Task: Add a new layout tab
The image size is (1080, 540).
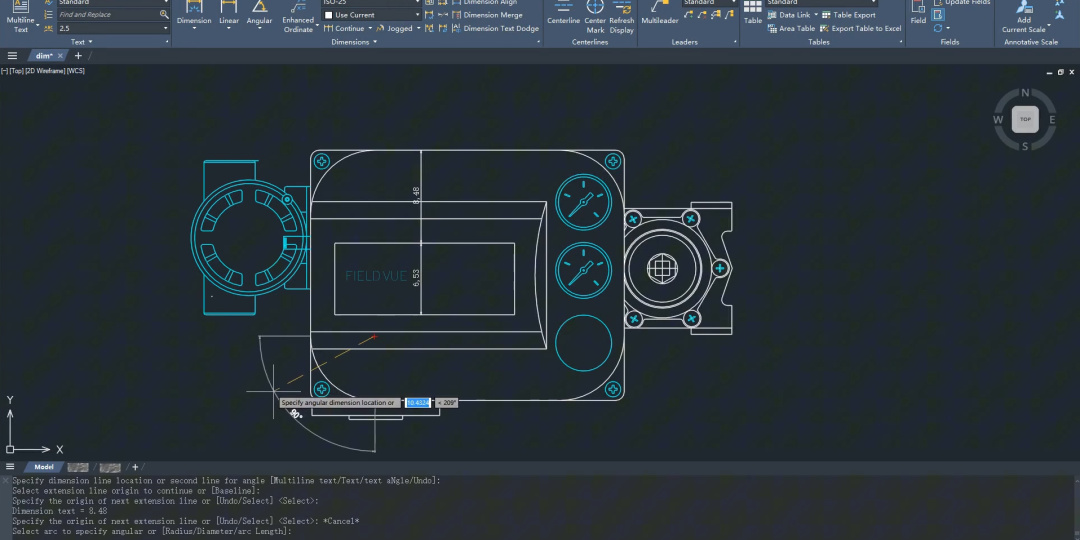Action: click(135, 467)
